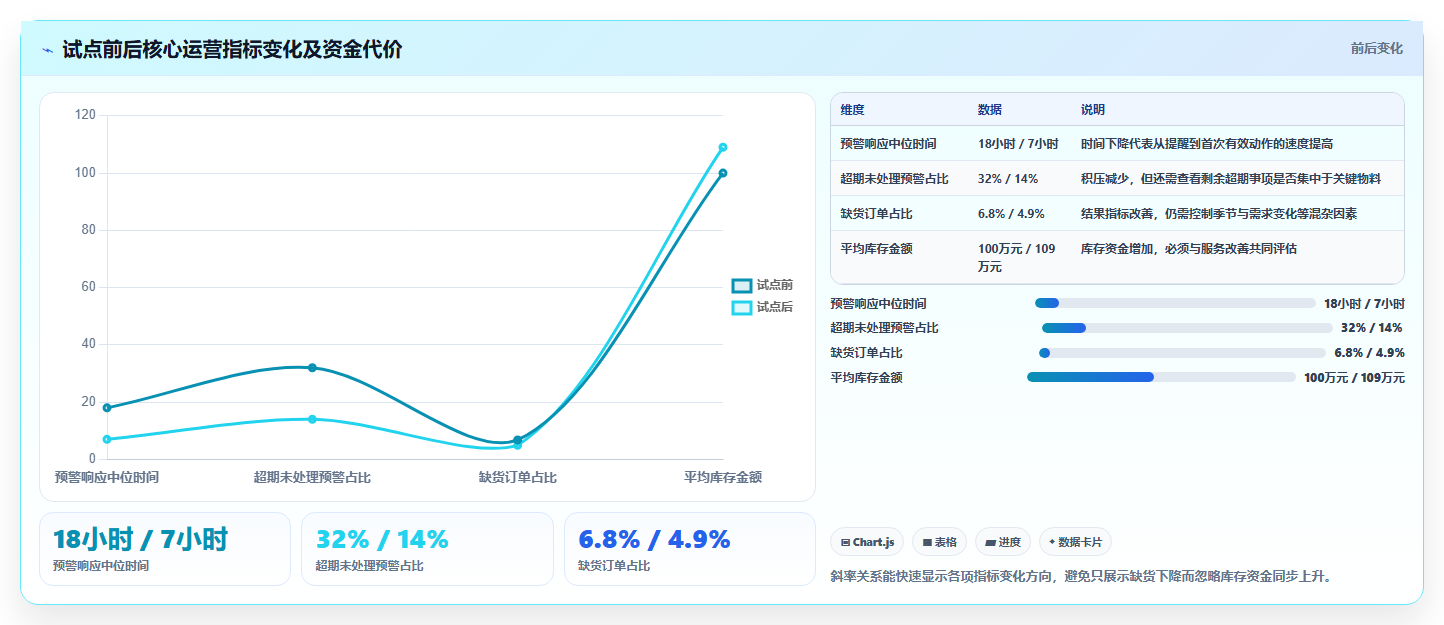Click x-axis label 预警响应中位时间
Screen dimensions: 1444x625
107,478
